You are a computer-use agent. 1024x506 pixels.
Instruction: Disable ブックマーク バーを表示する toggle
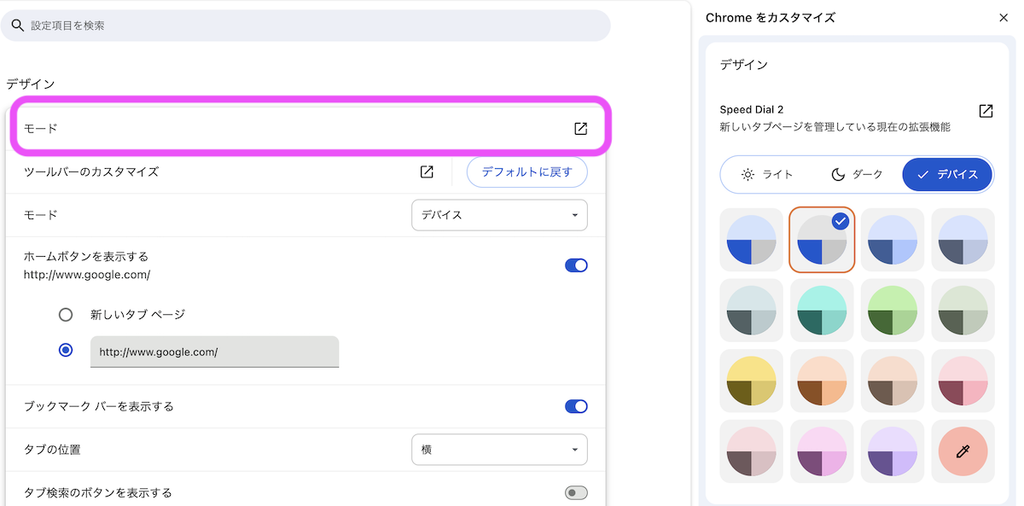coord(576,406)
